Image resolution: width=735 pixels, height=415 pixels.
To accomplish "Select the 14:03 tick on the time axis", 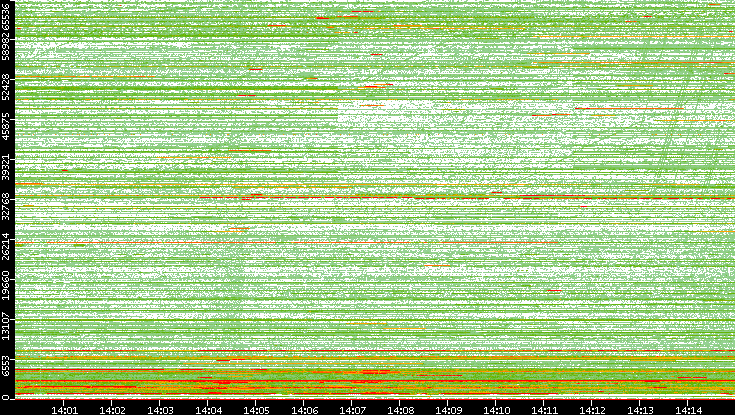I will (x=161, y=409).
